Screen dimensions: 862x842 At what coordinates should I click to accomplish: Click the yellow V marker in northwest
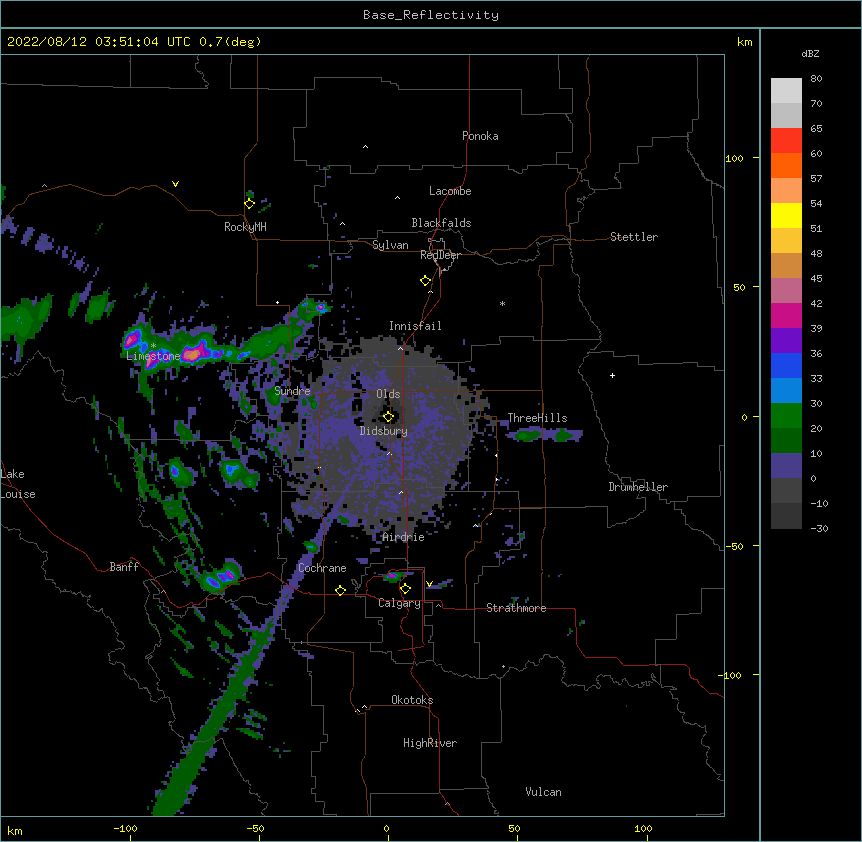tap(175, 184)
